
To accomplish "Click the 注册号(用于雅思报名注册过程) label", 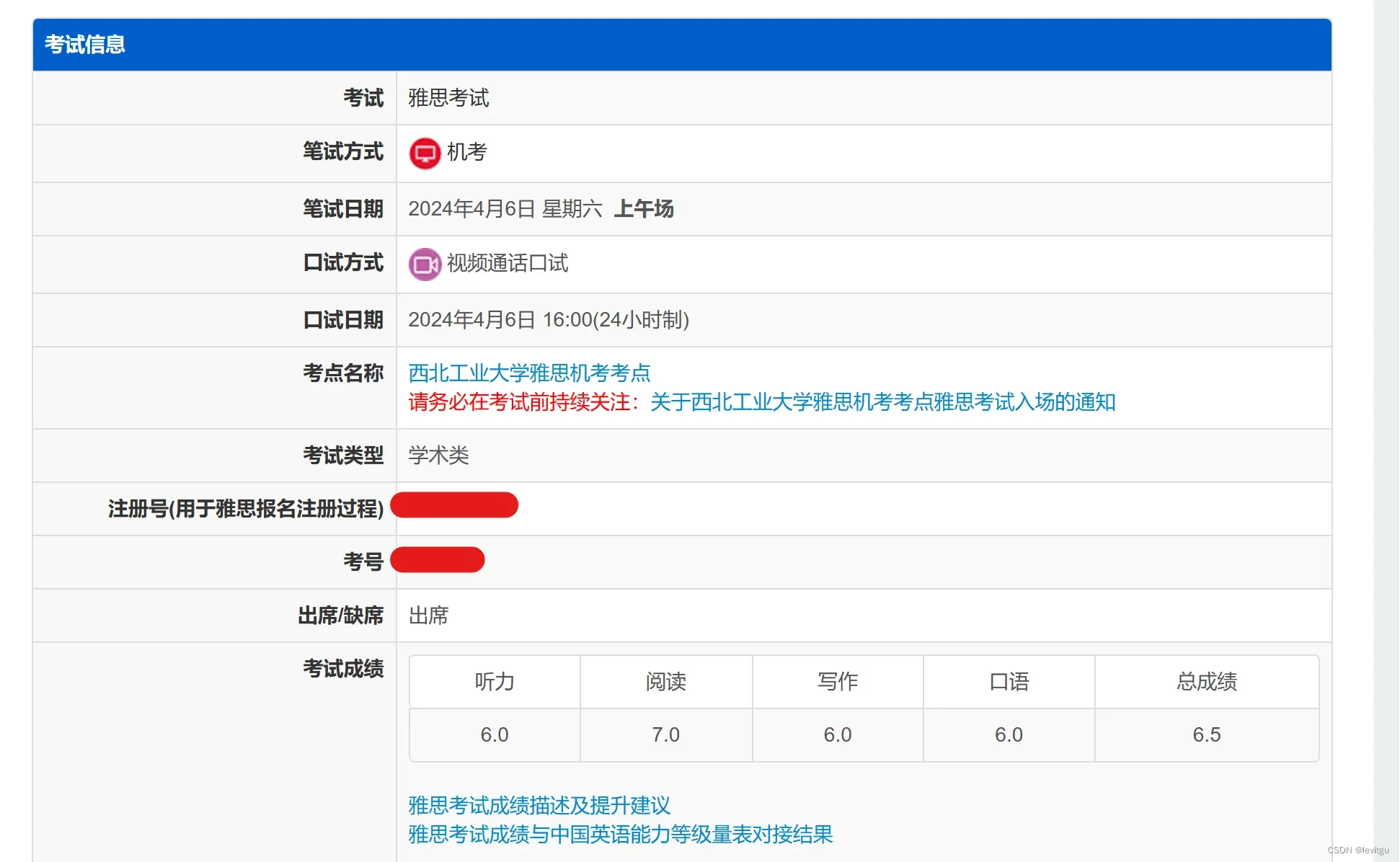I will tap(246, 509).
